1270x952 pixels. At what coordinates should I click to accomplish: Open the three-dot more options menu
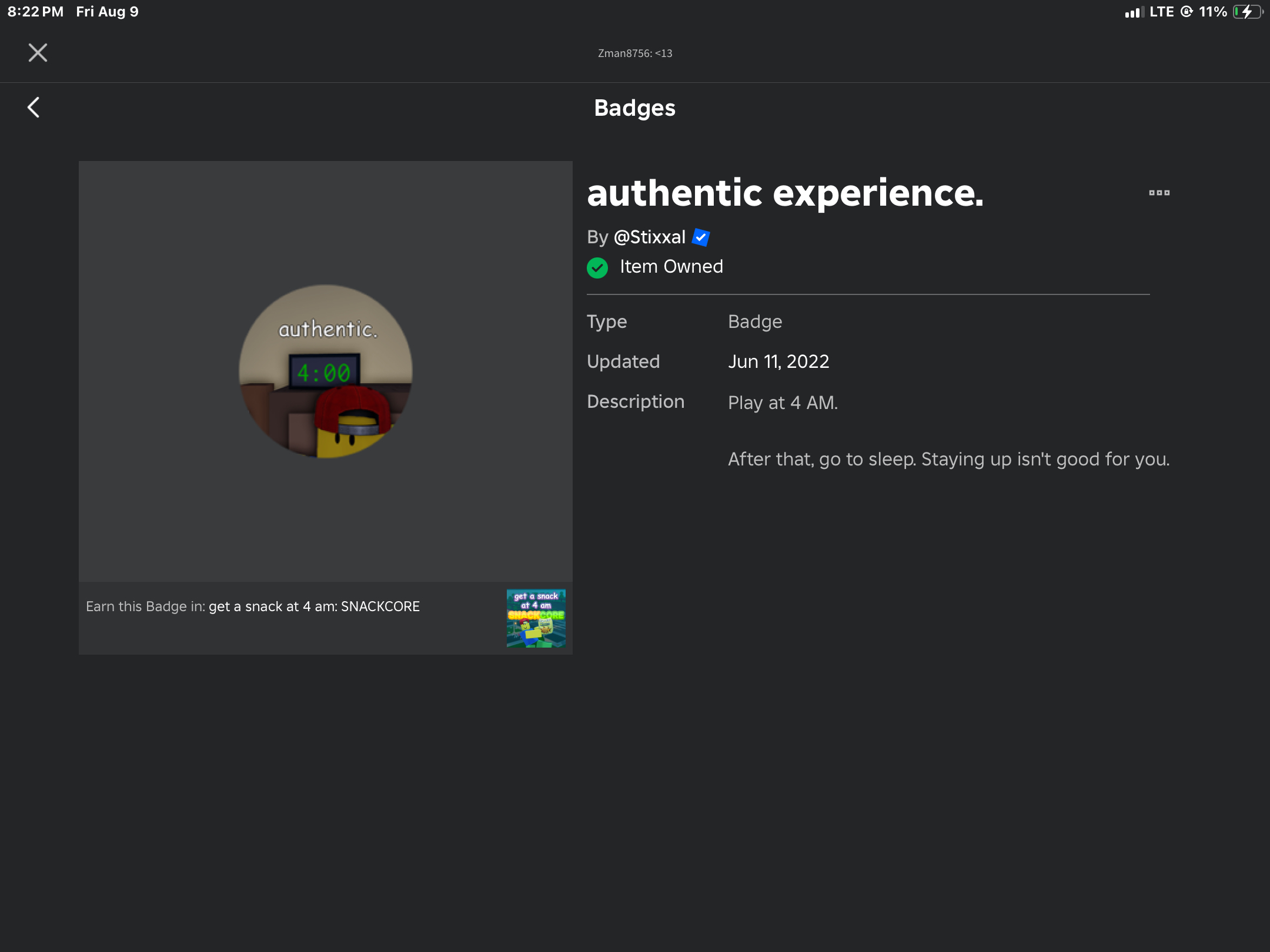tap(1159, 193)
